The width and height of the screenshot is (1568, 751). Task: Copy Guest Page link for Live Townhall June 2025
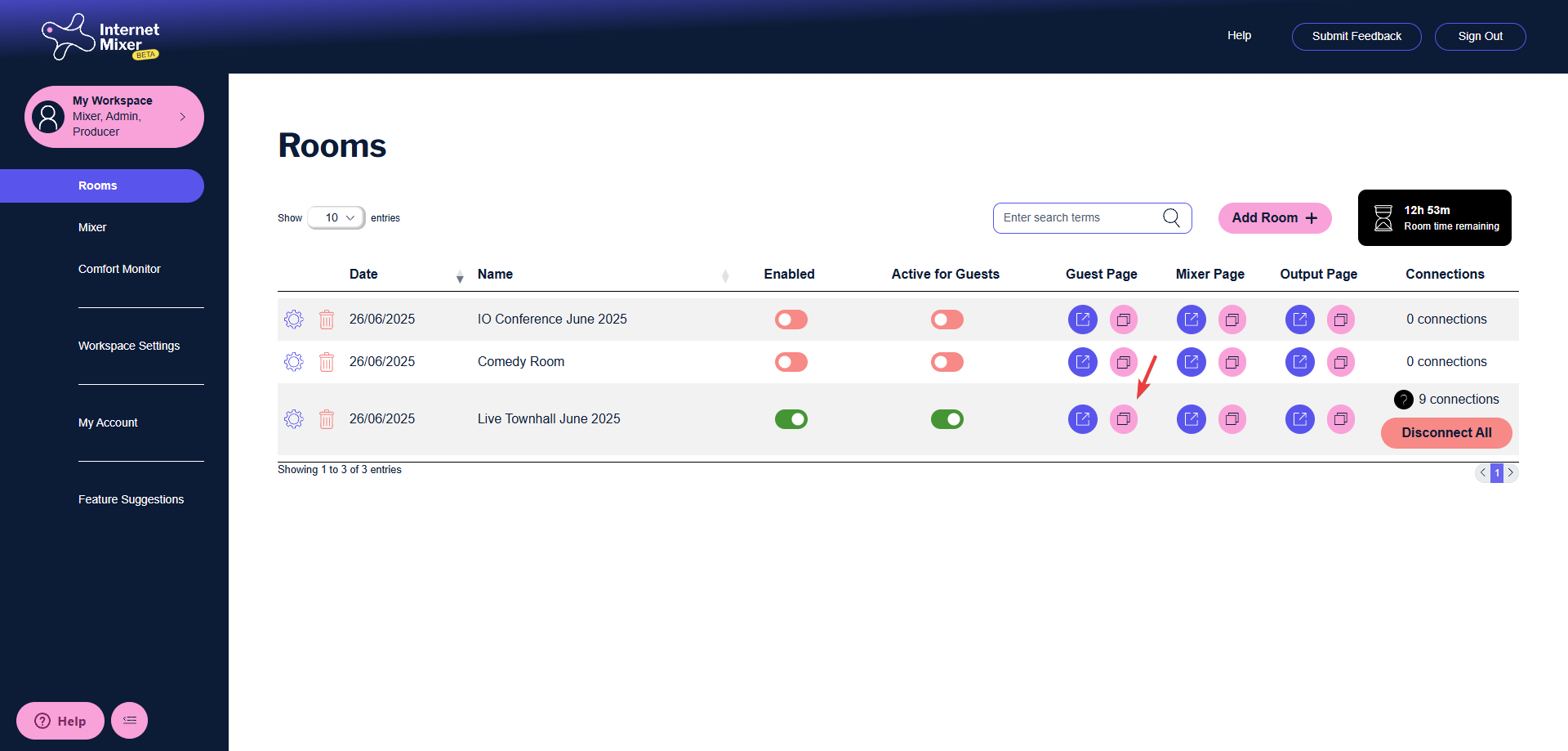1124,419
